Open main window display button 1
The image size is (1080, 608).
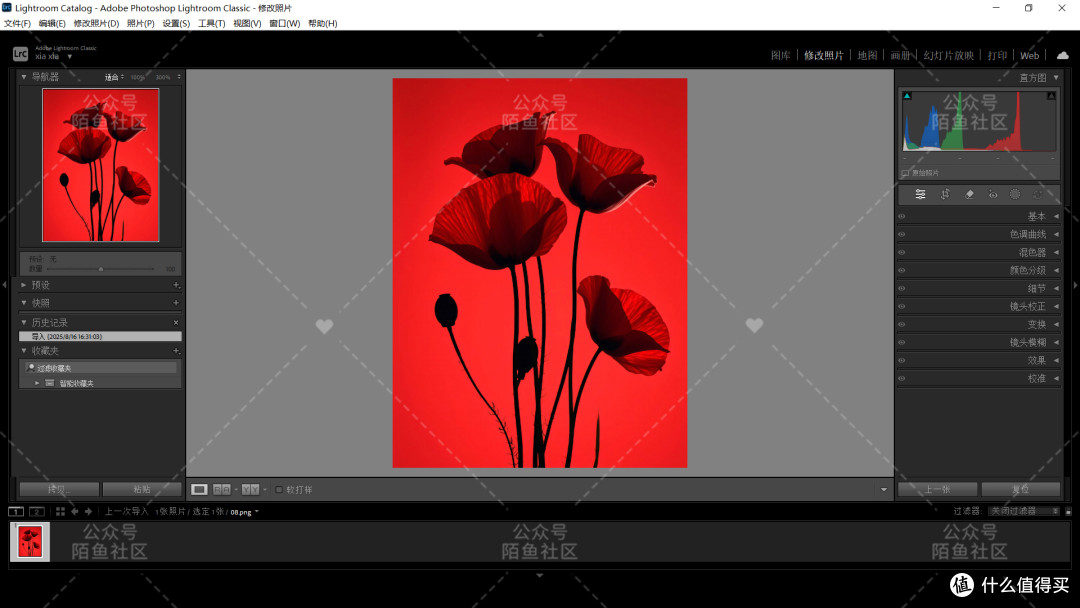(16, 512)
